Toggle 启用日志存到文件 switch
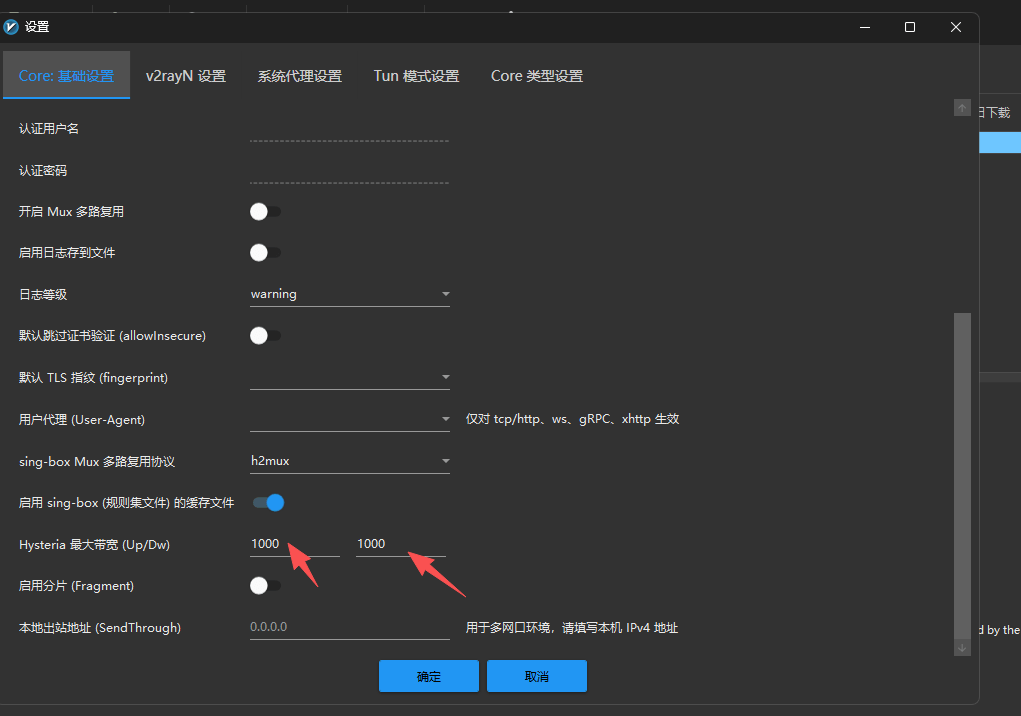Image resolution: width=1021 pixels, height=716 pixels. [x=266, y=253]
